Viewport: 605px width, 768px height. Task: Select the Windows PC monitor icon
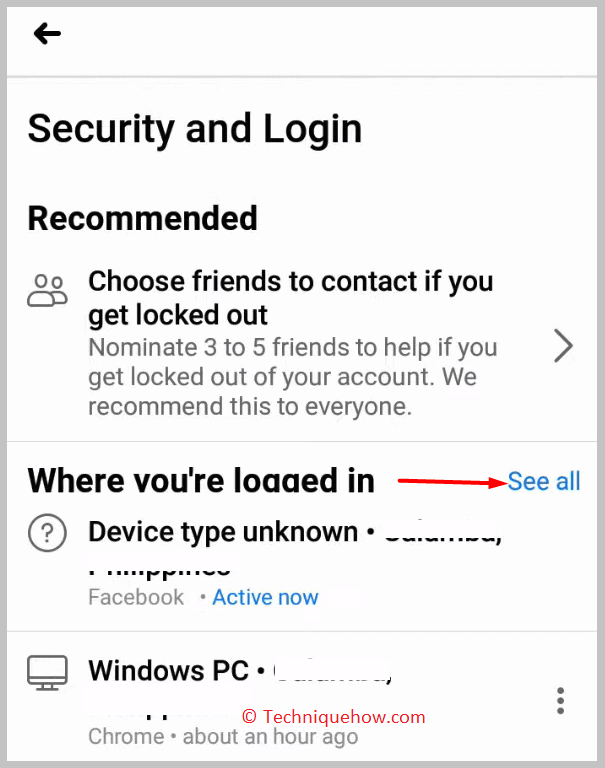click(47, 673)
